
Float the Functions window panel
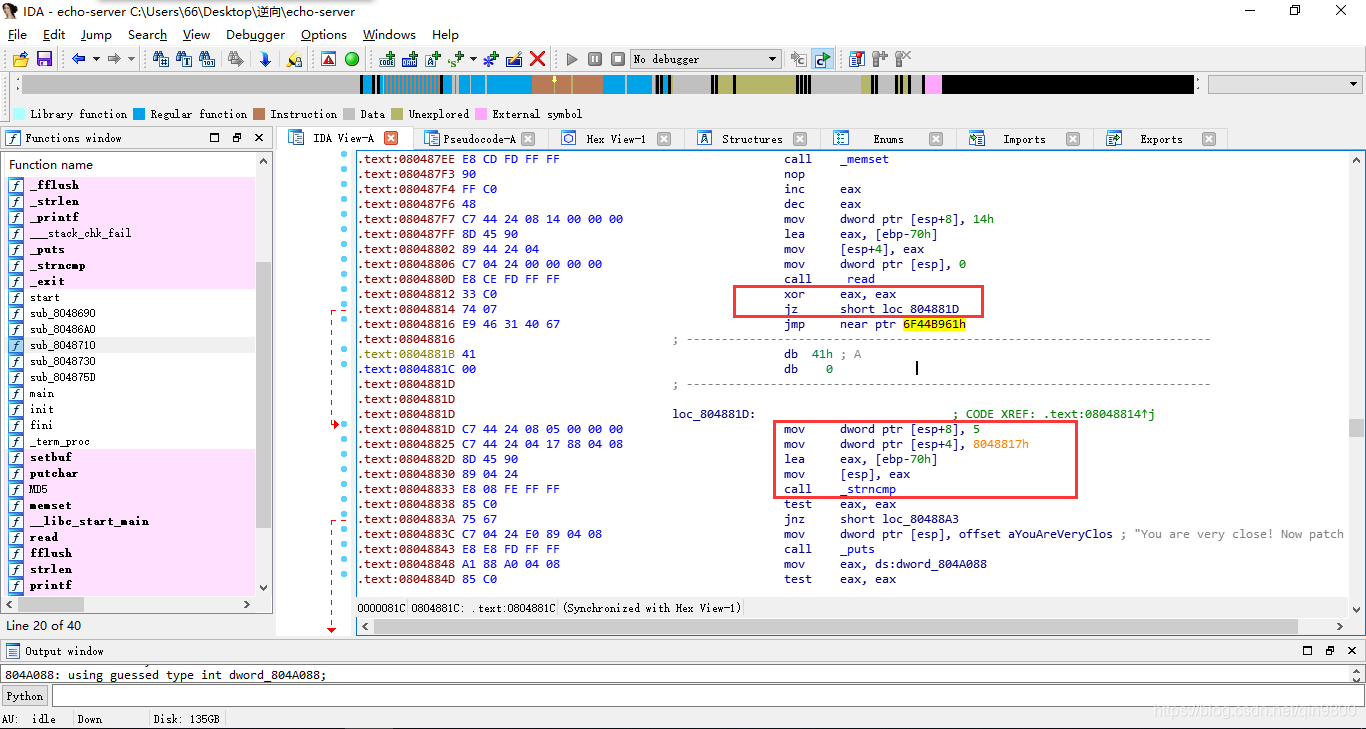pos(237,138)
